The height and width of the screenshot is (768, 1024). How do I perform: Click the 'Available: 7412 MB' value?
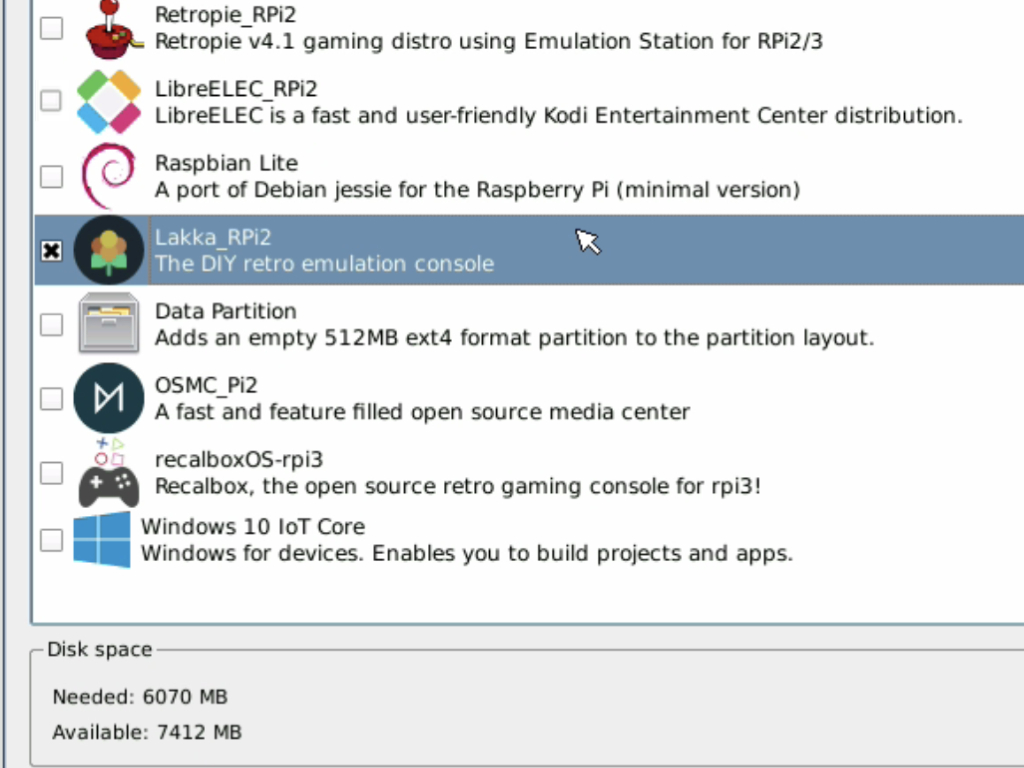point(147,732)
